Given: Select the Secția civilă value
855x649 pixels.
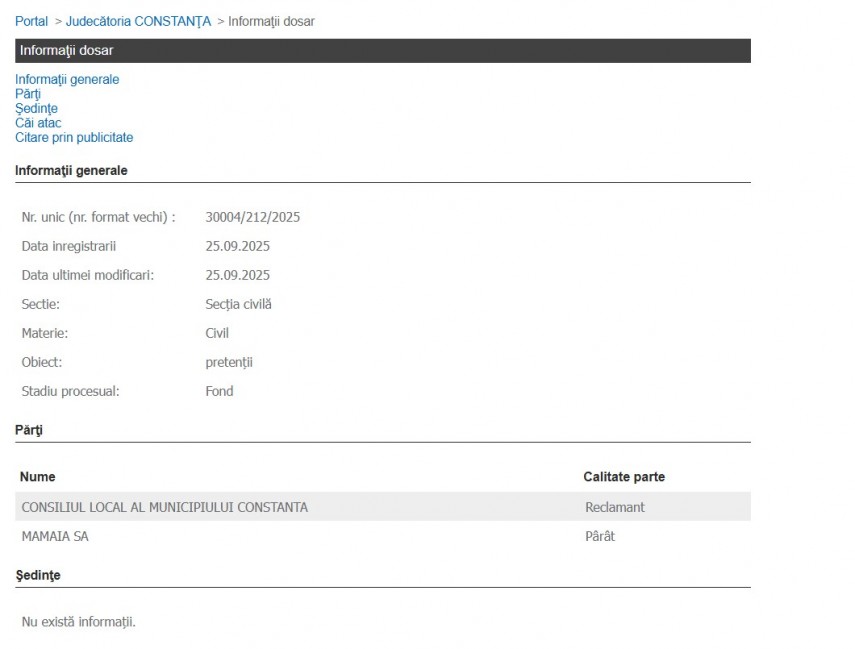Looking at the screenshot, I should pyautogui.click(x=238, y=304).
